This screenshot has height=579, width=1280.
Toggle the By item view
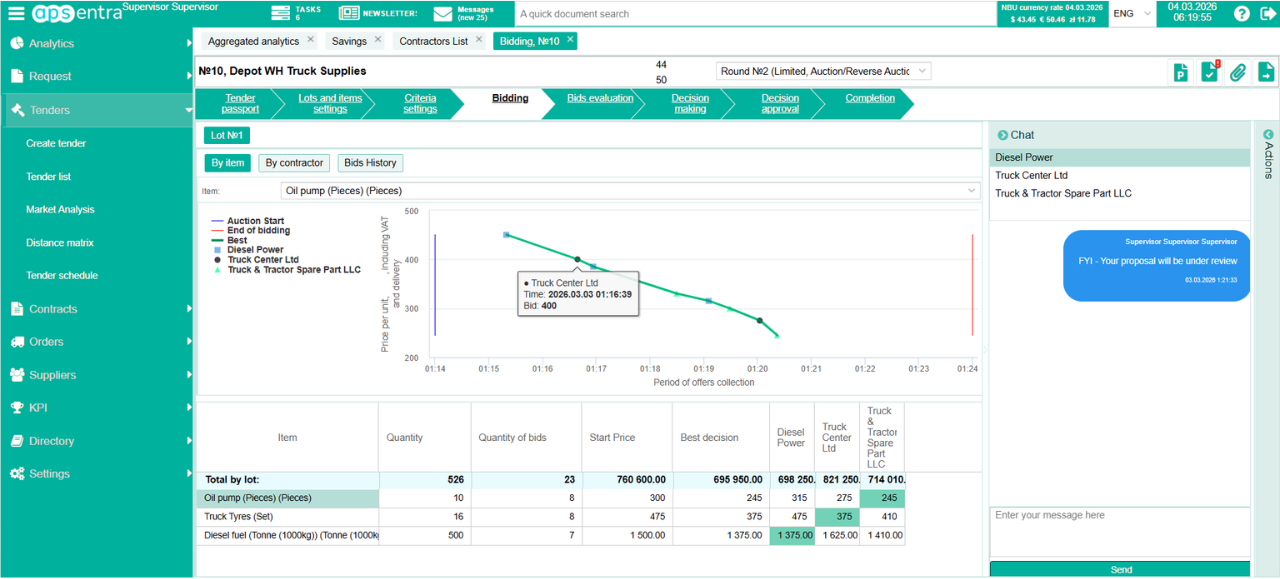pyautogui.click(x=227, y=163)
